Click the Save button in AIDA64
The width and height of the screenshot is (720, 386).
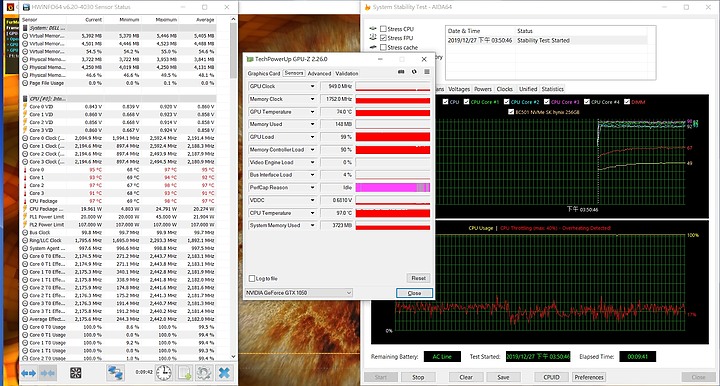[503, 377]
